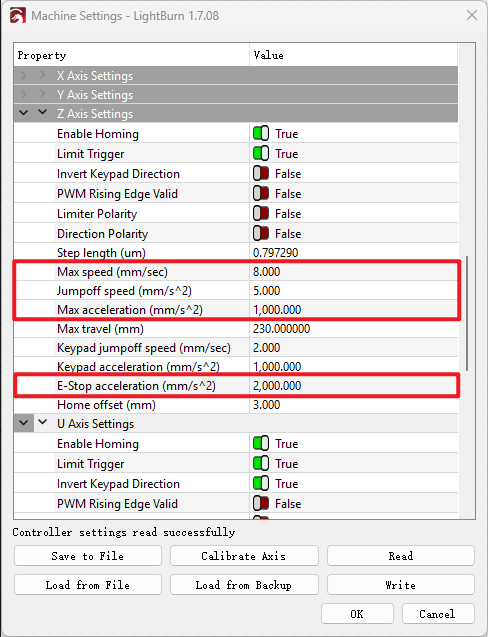Screen dimensions: 488x637
Task: Select the E-Stop acceleration property label
Action: tap(137, 386)
